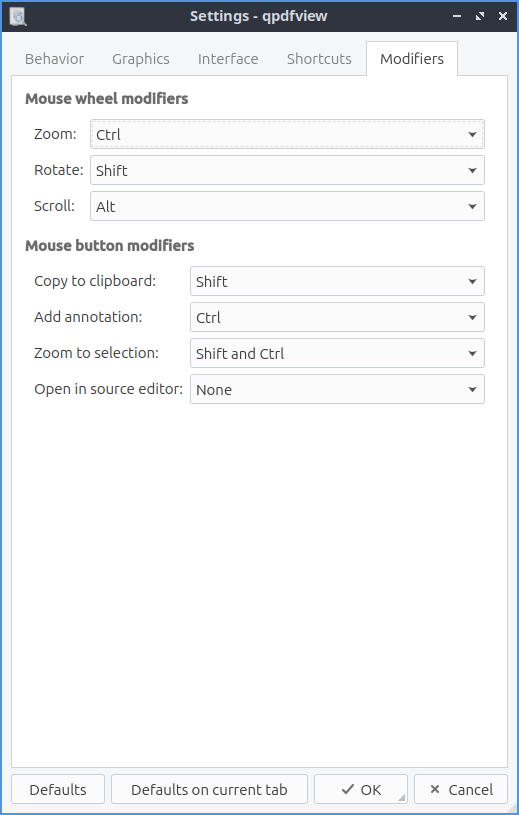Click the 'Settings - qpdfview' window title

point(259,16)
